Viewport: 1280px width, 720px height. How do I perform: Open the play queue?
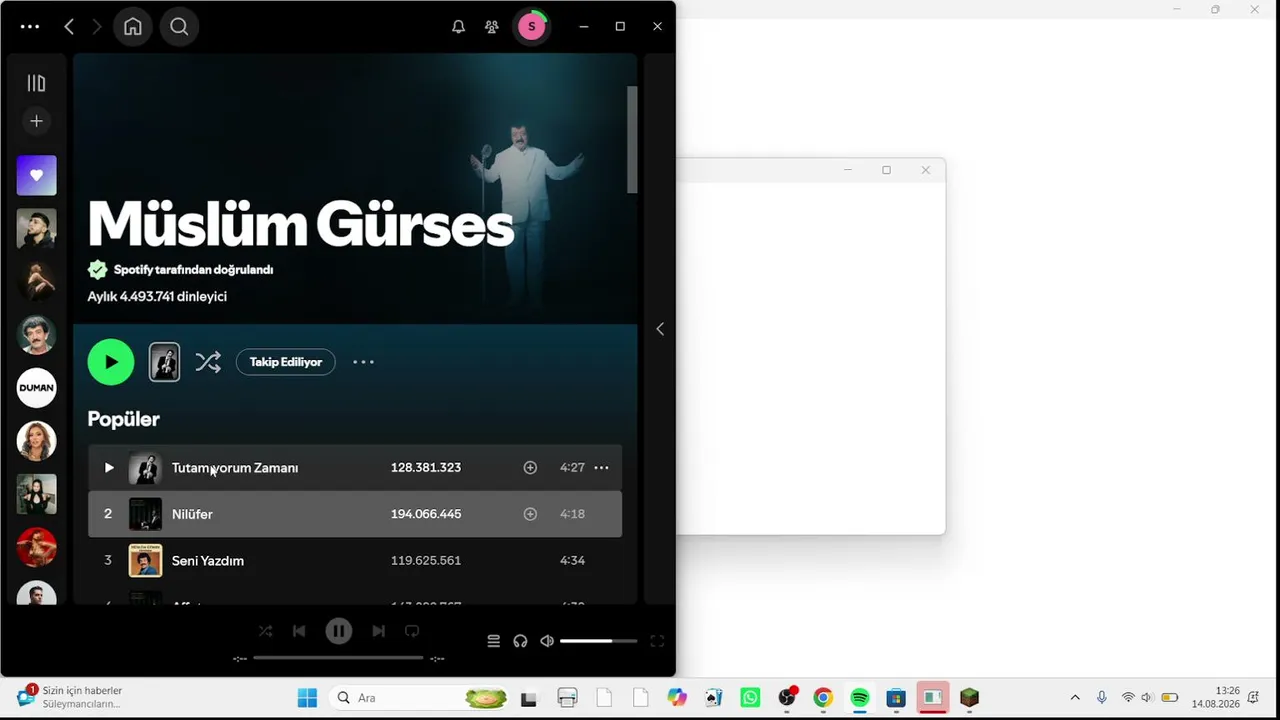tap(493, 641)
